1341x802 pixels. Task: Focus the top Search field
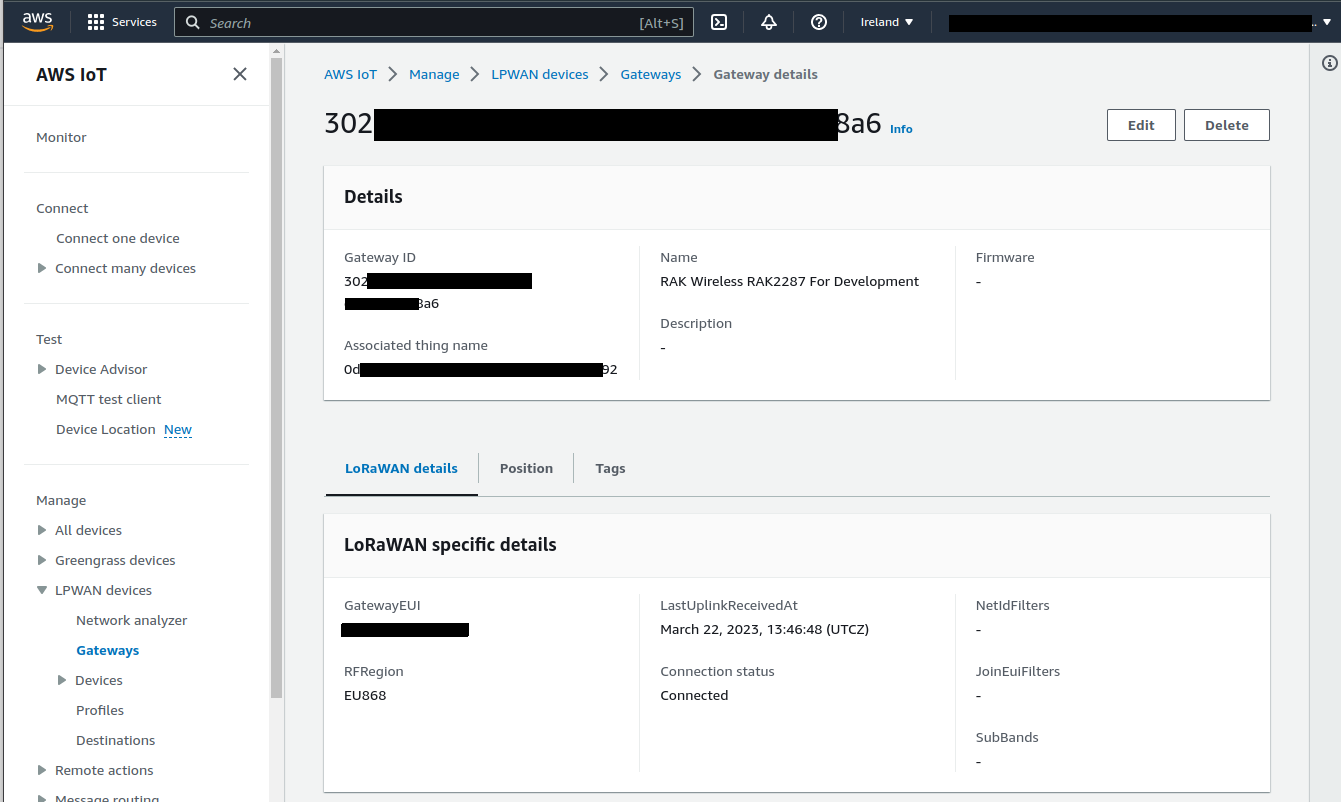[434, 22]
